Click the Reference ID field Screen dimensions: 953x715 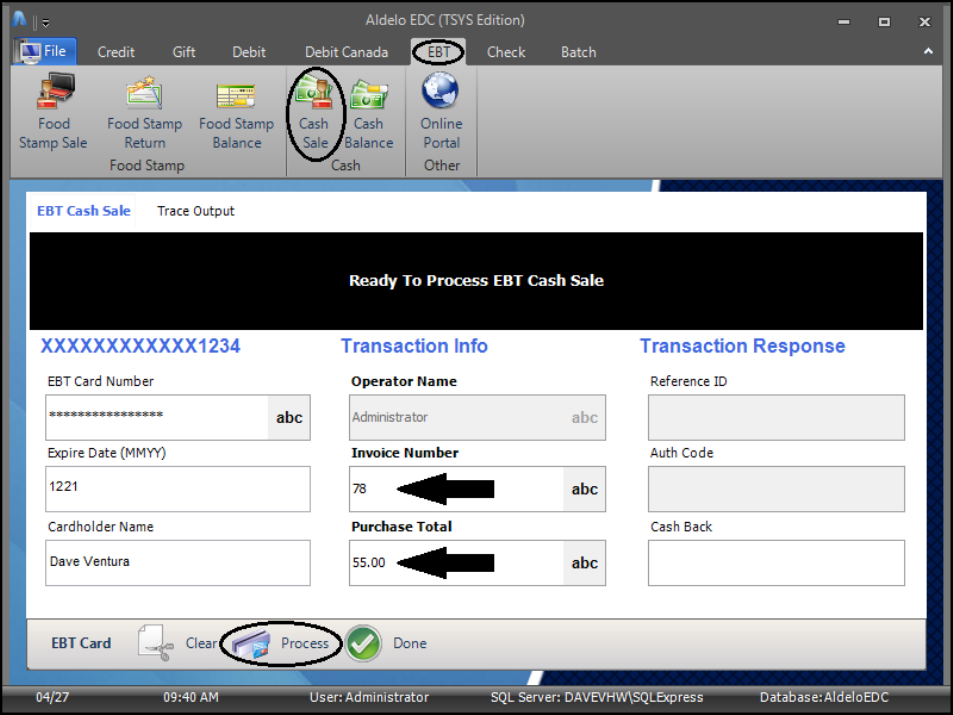[x=776, y=418]
